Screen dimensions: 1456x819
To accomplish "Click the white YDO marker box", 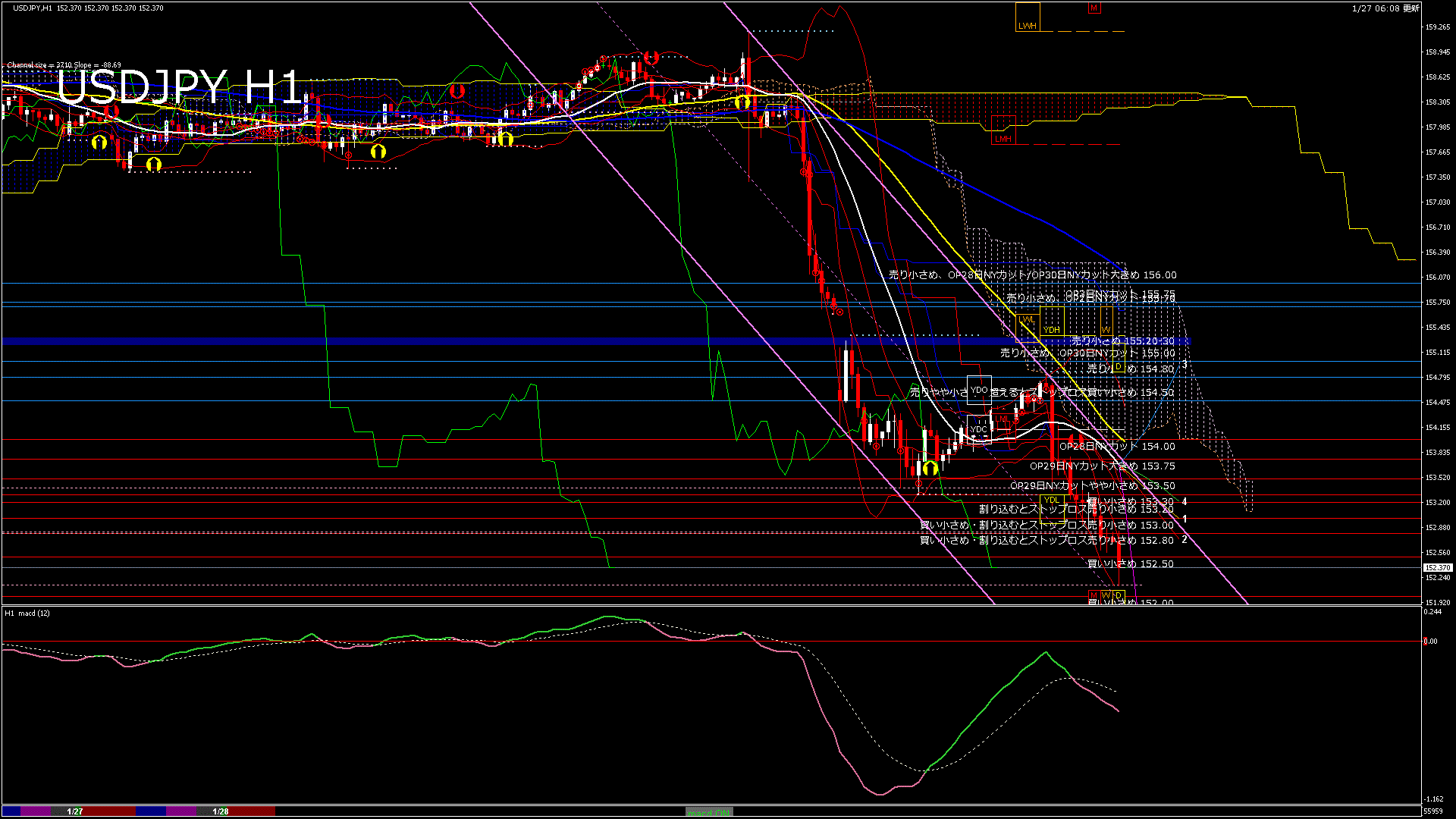I will (x=979, y=390).
